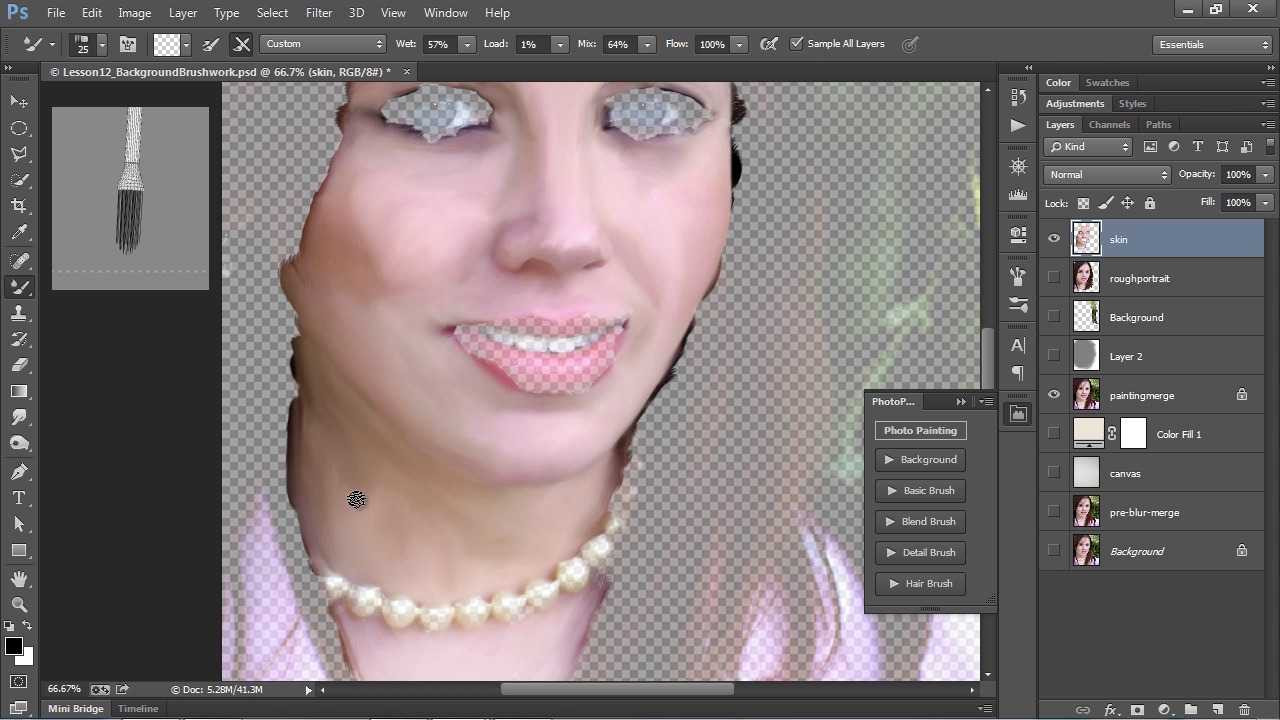Viewport: 1280px width, 720px height.
Task: Run the Blend Brush action
Action: point(920,522)
